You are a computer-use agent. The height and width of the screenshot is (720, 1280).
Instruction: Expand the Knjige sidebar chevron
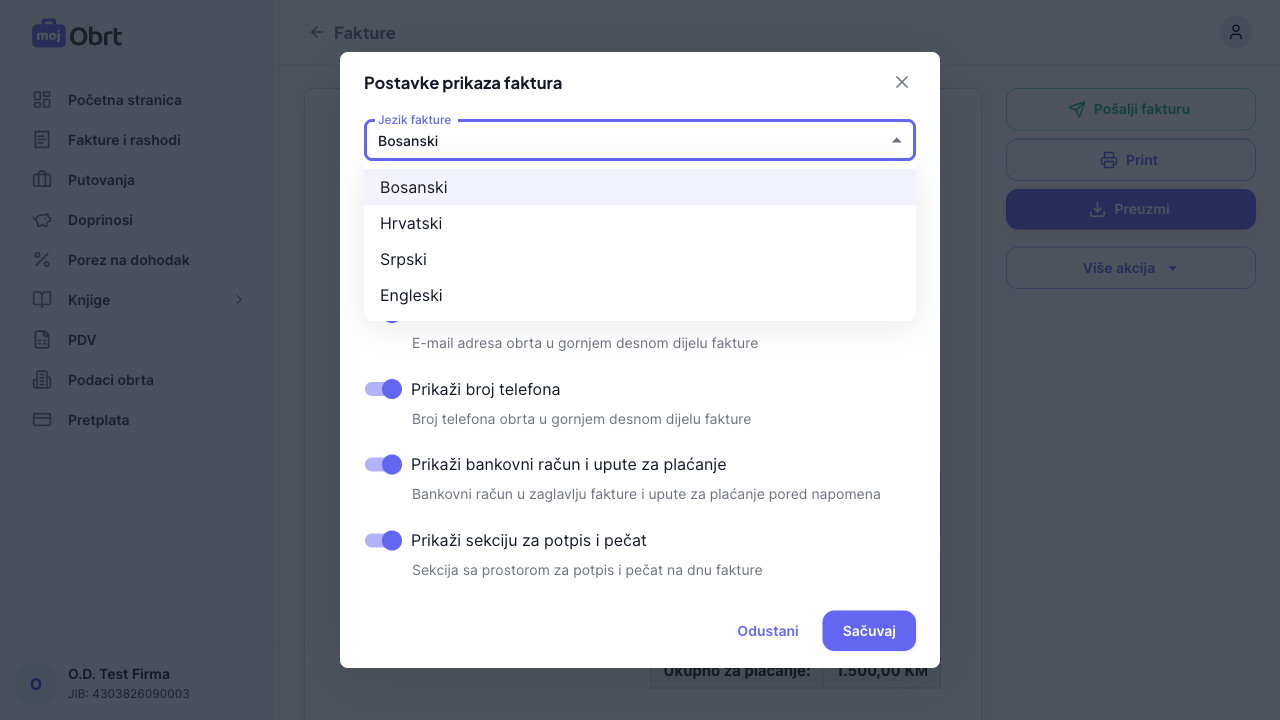pos(239,300)
